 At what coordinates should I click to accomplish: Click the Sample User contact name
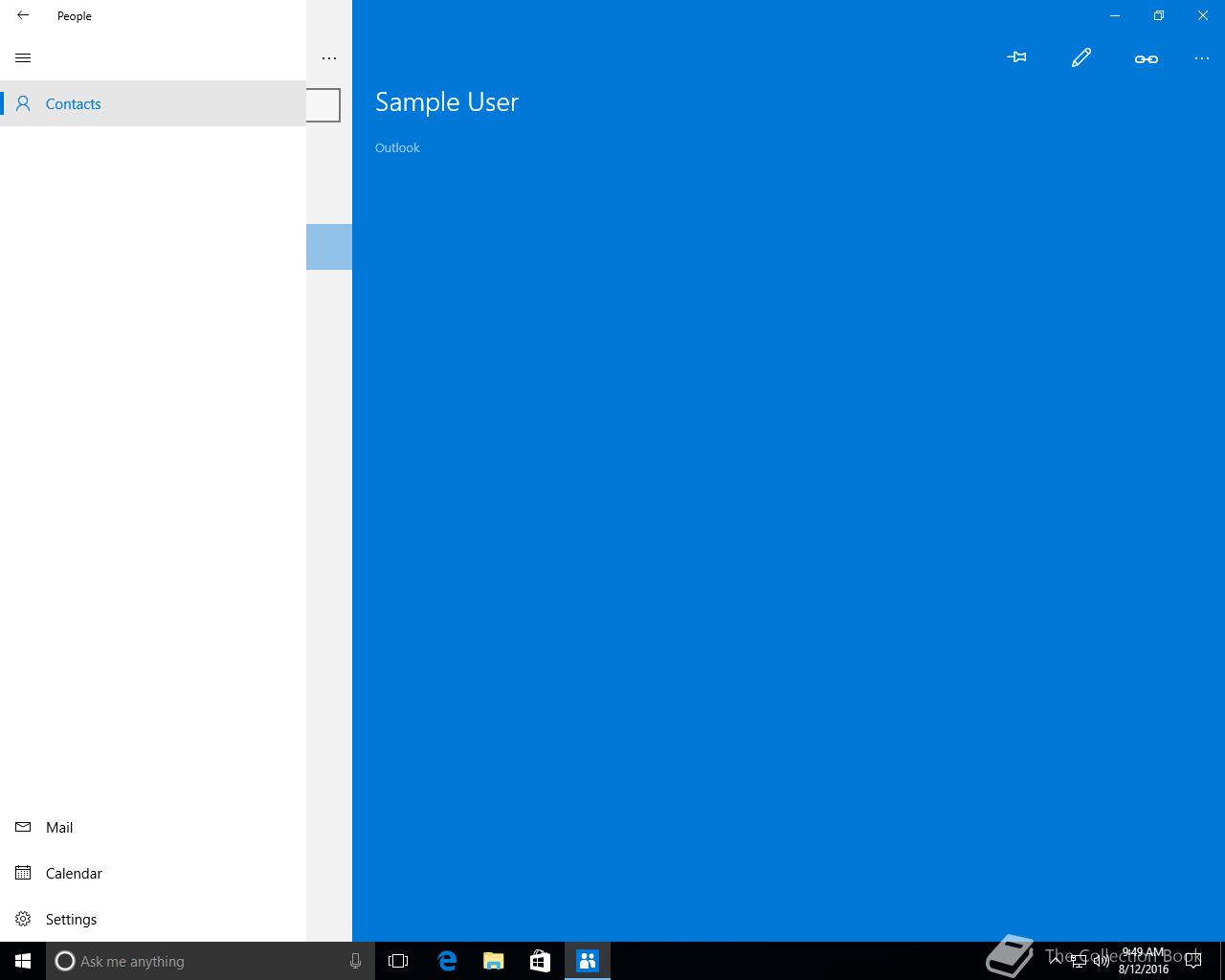point(447,101)
